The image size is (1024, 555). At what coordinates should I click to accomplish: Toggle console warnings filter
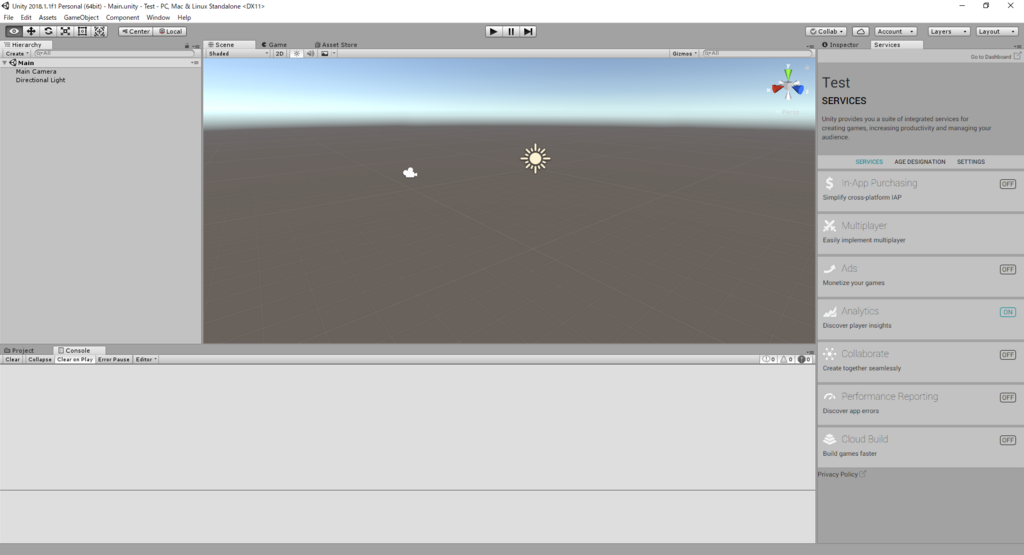pyautogui.click(x=786, y=360)
